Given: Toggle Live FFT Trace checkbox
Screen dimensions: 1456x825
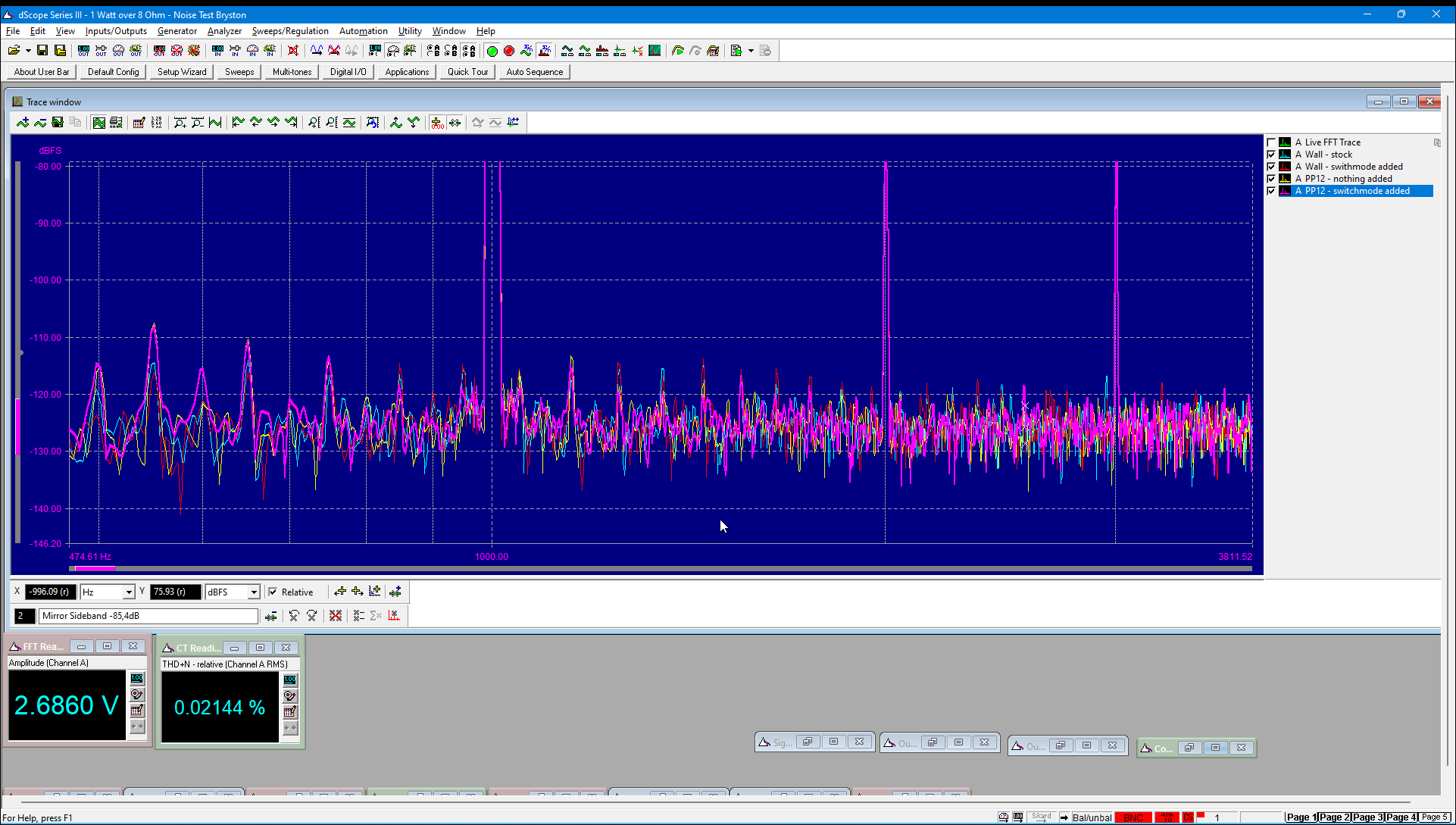Looking at the screenshot, I should point(1271,142).
